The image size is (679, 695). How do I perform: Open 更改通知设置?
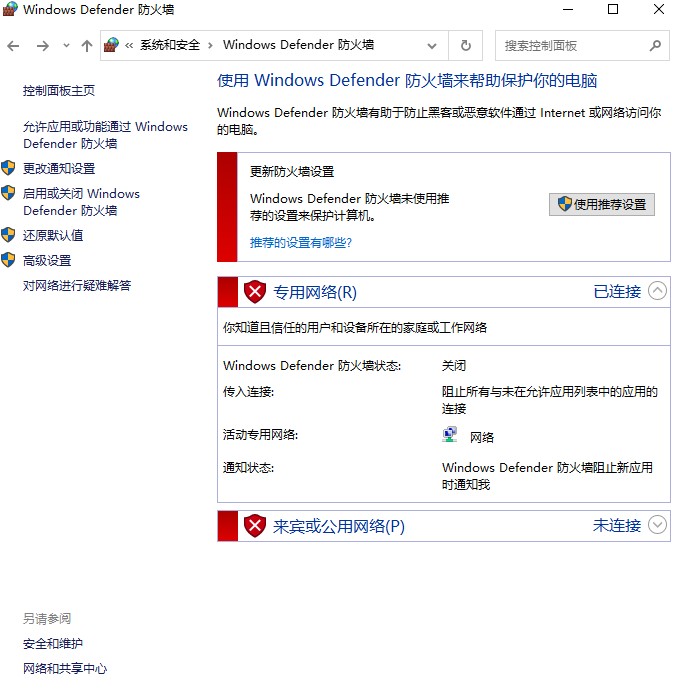59,168
